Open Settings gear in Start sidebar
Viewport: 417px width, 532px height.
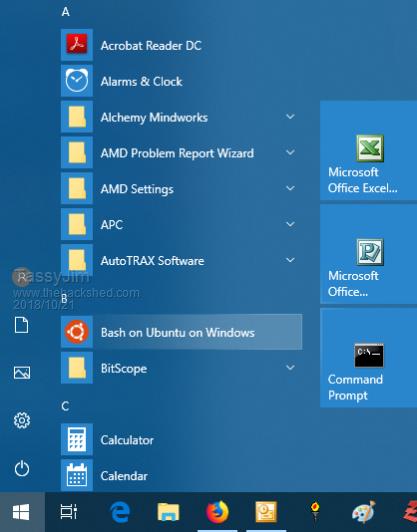coord(22,420)
